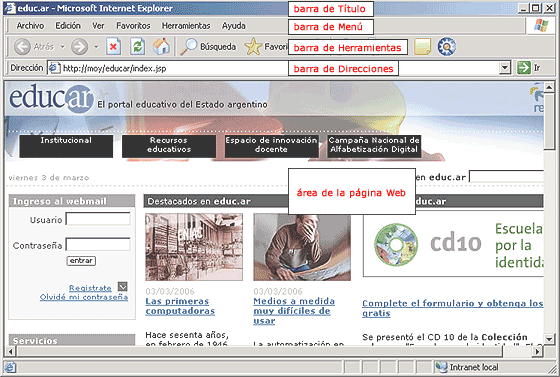Screen dimensions: 560x377
Task: Click the educ.ar search input field
Action: (x=506, y=177)
